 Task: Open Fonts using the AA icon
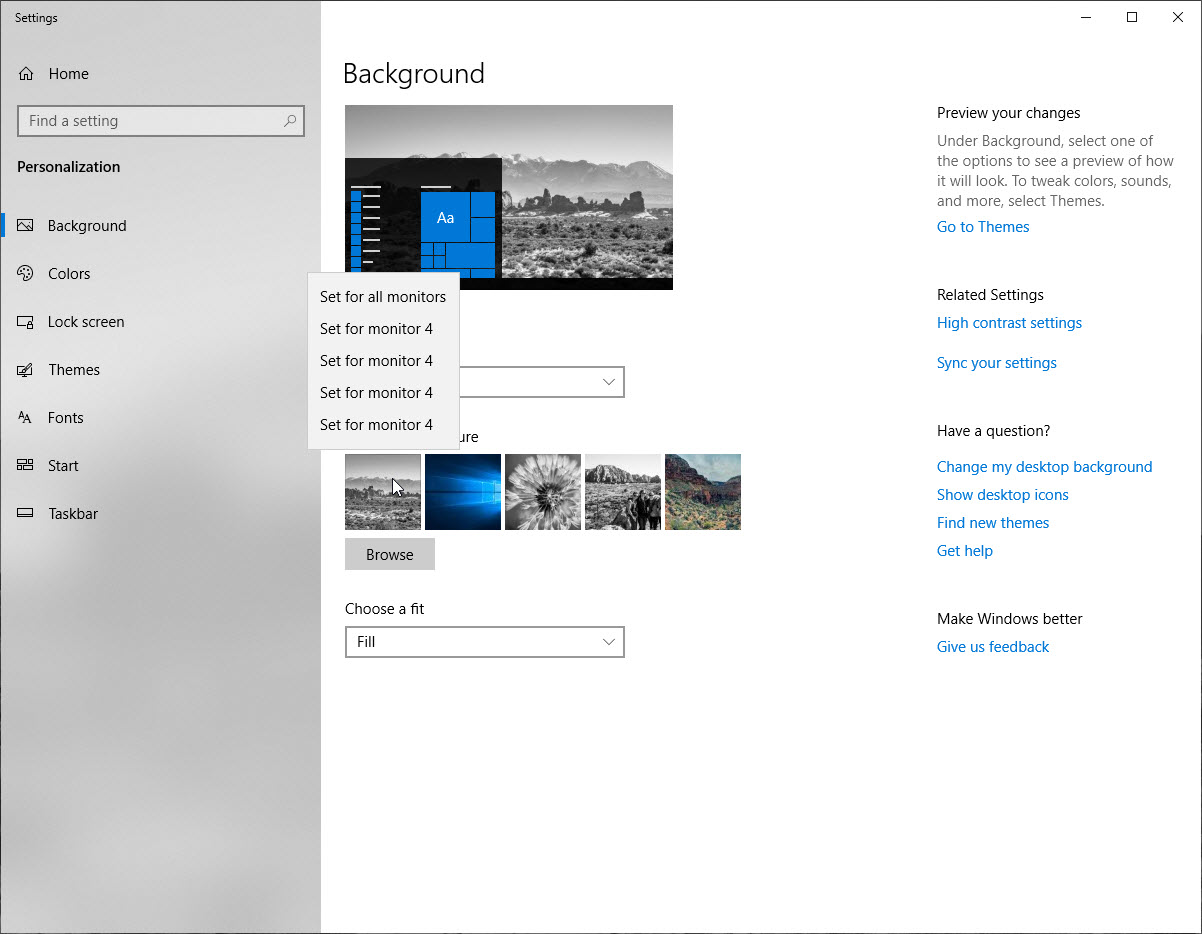(x=26, y=418)
